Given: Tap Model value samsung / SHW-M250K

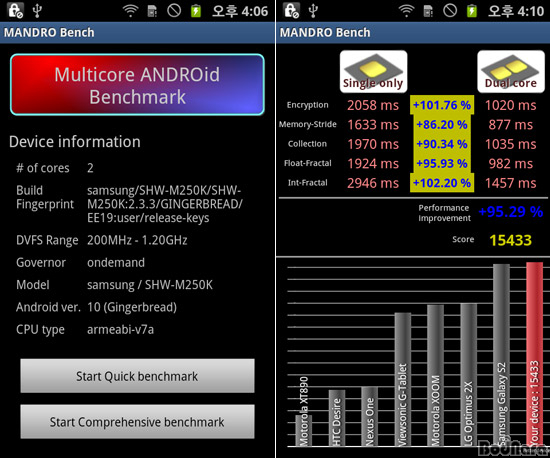Looking at the screenshot, I should tap(150, 285).
